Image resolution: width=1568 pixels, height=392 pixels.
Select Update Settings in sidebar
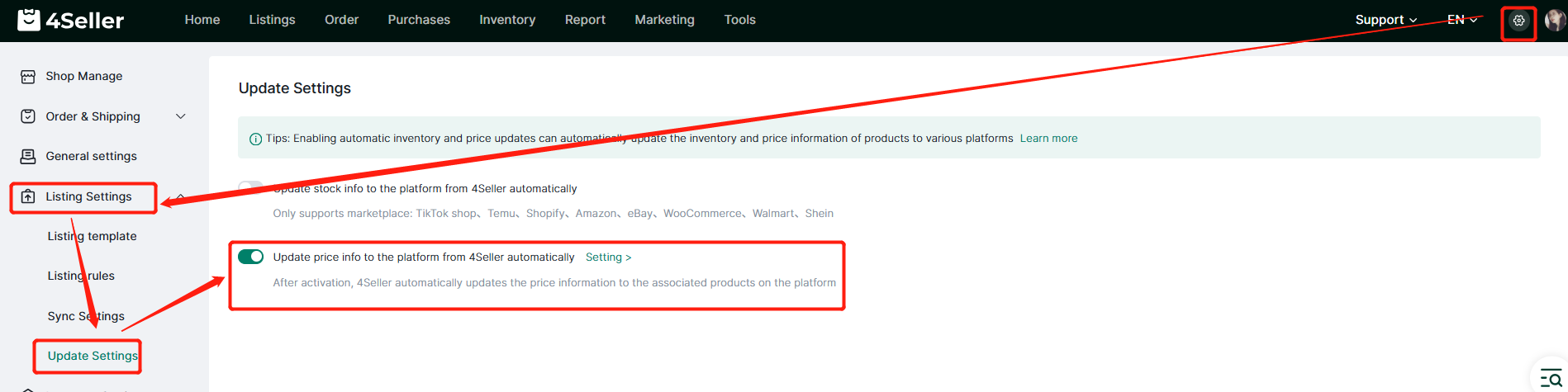click(x=93, y=356)
